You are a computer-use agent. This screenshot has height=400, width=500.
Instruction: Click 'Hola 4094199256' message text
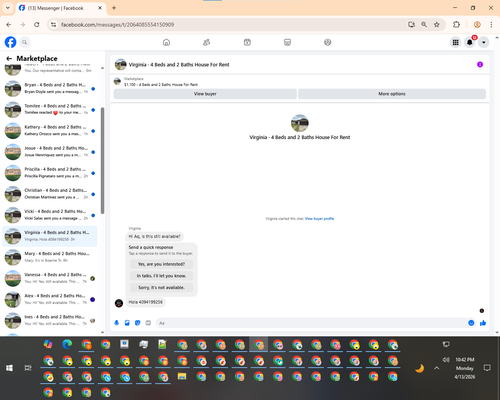[x=146, y=302]
